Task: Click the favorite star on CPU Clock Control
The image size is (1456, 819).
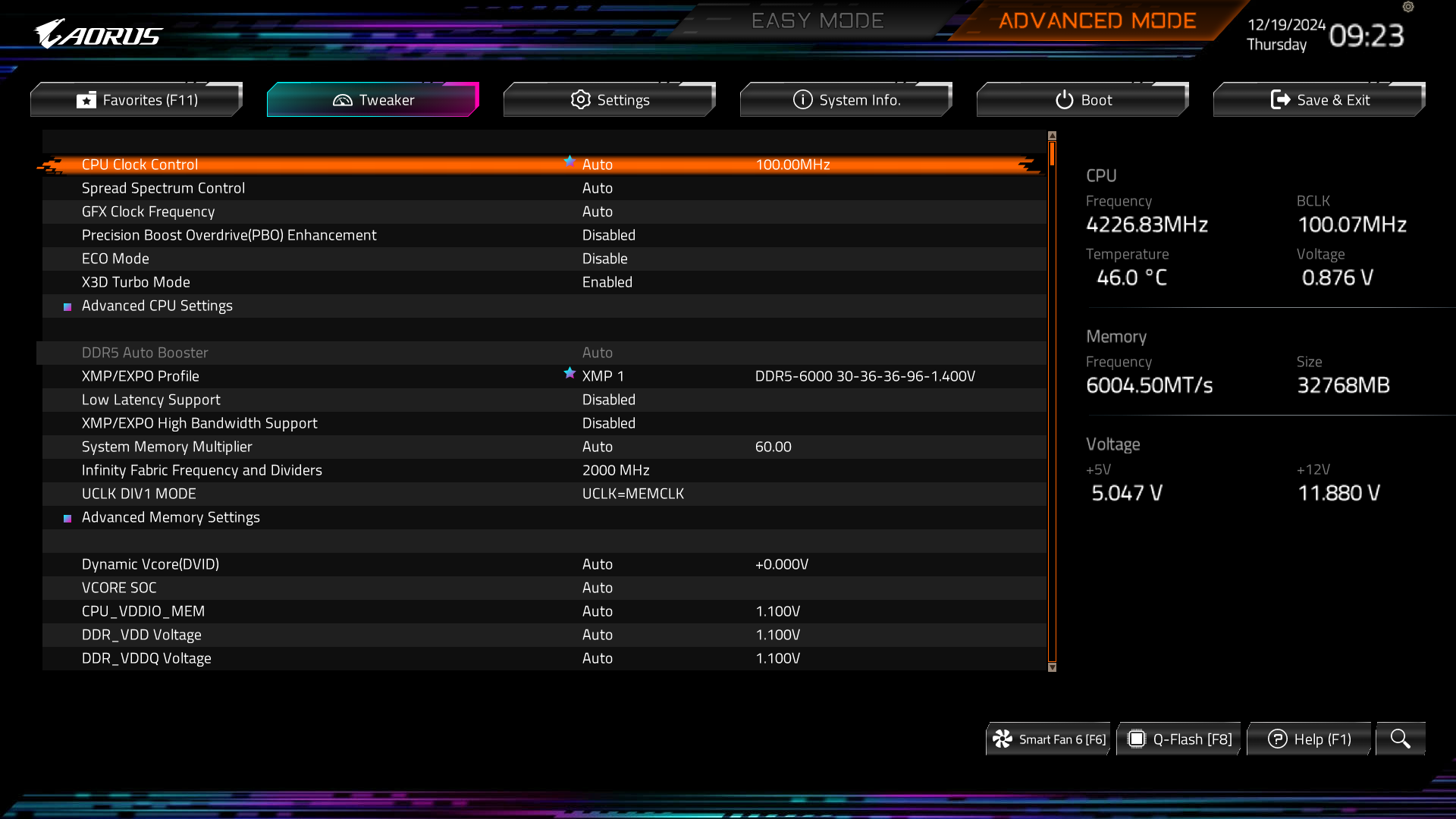Action: coord(570,161)
